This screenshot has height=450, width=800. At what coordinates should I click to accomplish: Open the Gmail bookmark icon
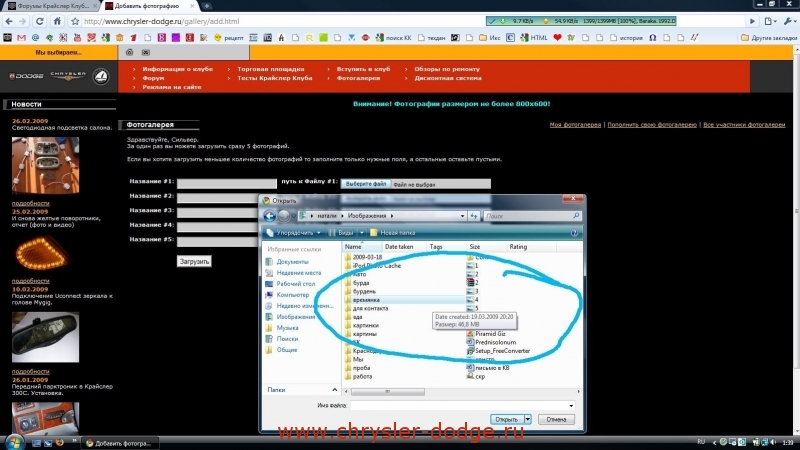[x=21, y=38]
